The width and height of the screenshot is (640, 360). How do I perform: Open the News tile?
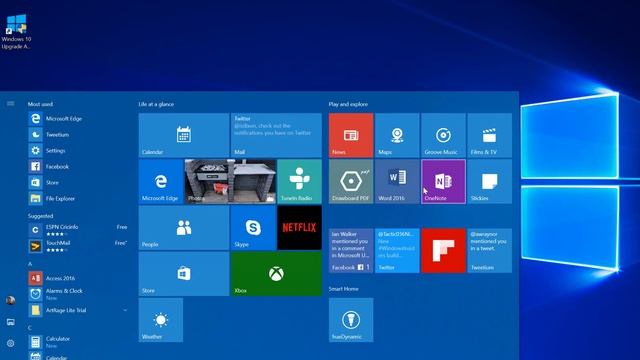coord(351,135)
